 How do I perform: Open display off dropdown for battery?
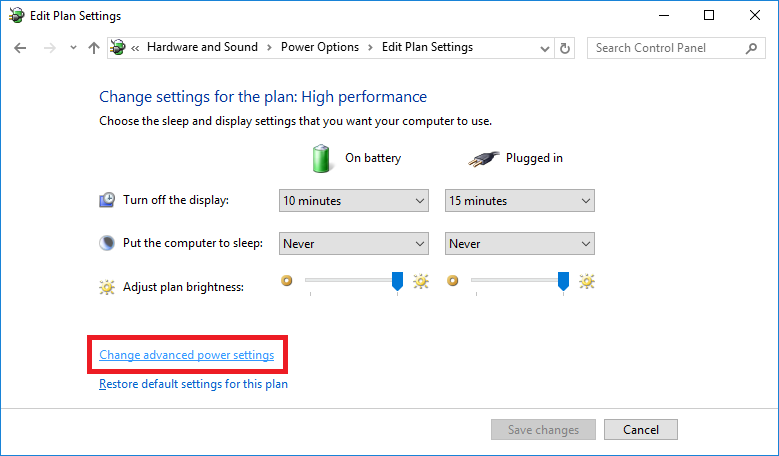[354, 201]
